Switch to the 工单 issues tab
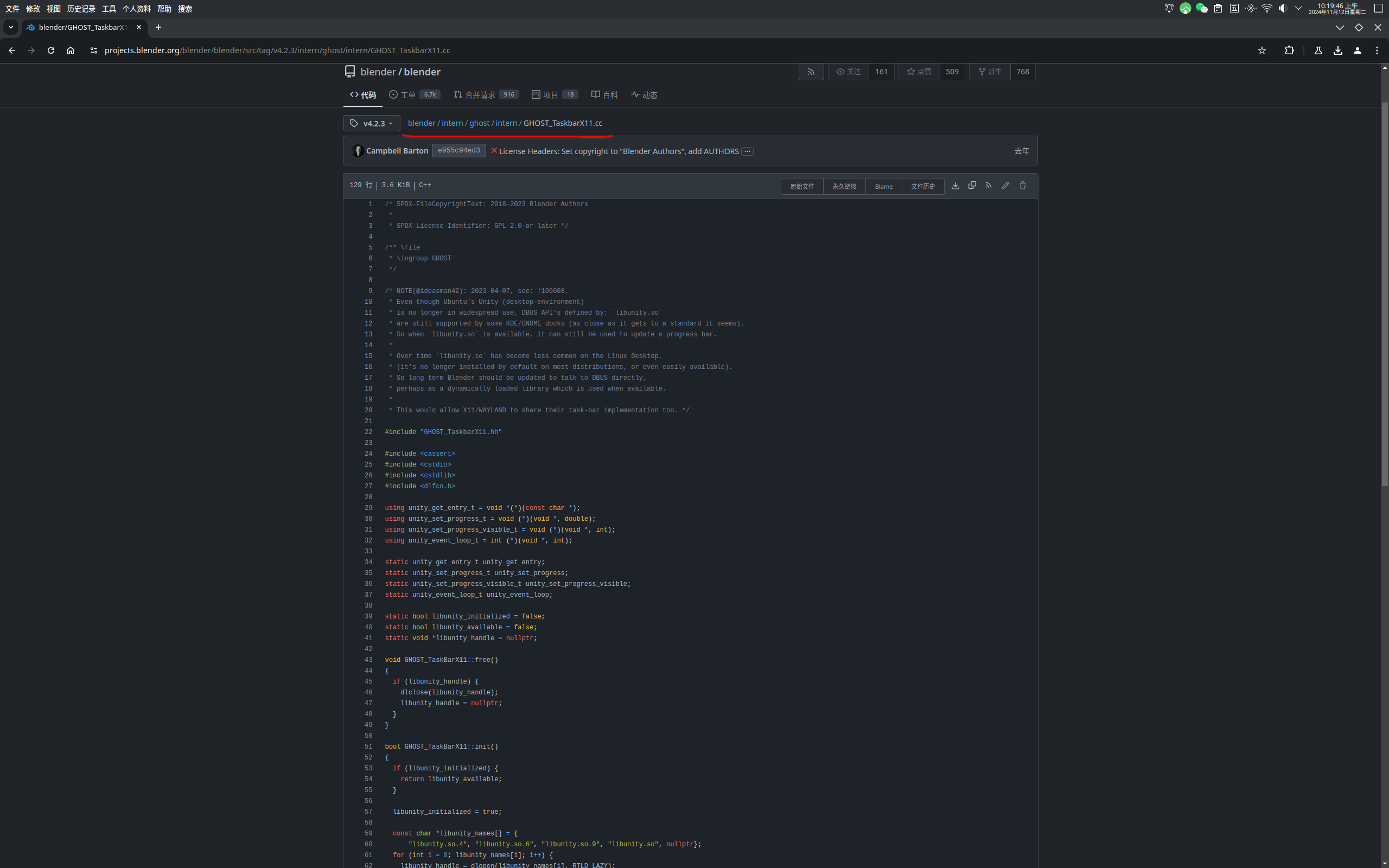This screenshot has width=1389, height=868. tap(415, 95)
